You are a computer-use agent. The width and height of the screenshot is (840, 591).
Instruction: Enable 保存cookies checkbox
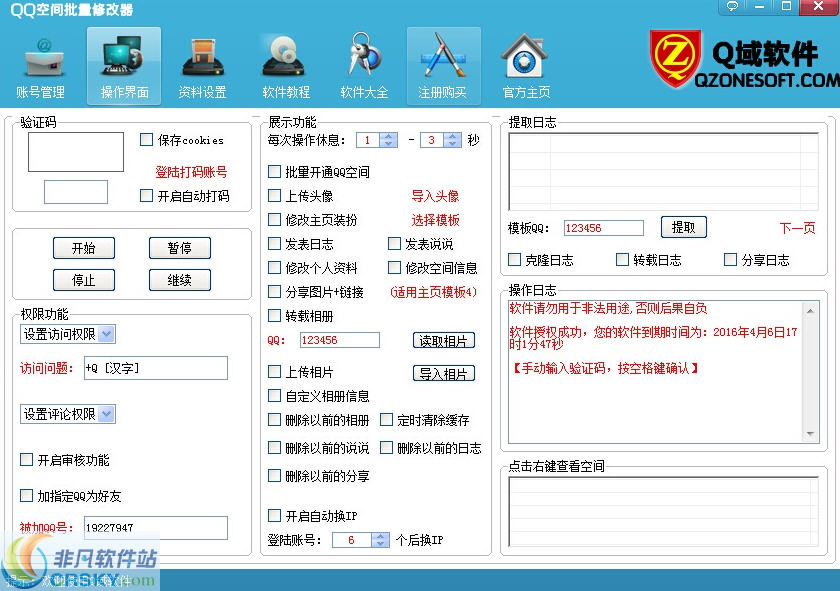point(146,140)
